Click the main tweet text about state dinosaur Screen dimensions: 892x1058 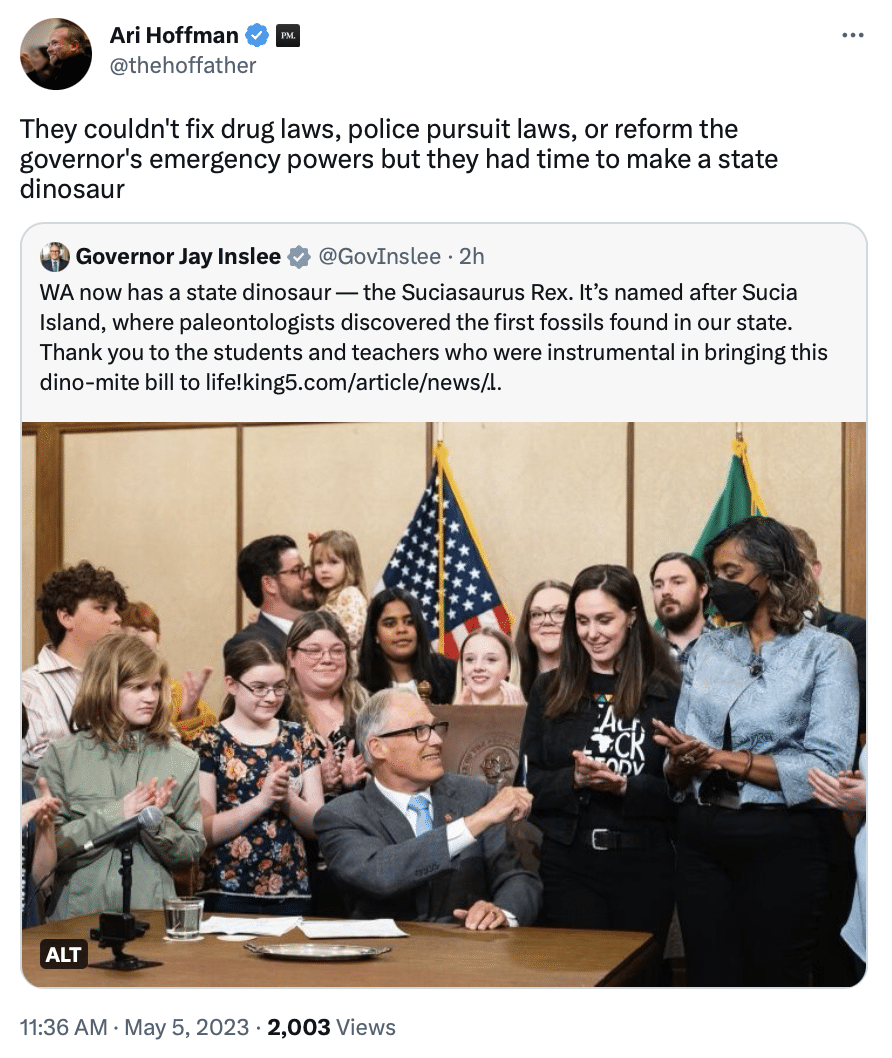coord(399,159)
